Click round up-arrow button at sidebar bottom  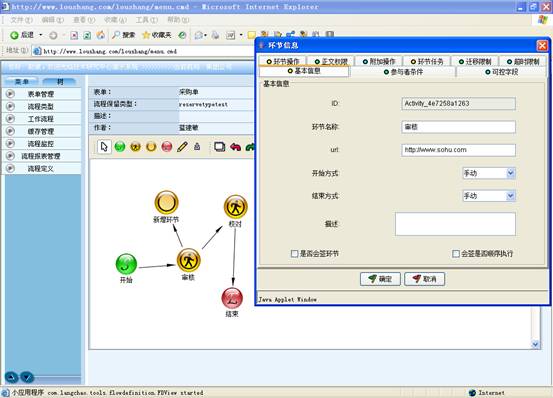tap(12, 377)
